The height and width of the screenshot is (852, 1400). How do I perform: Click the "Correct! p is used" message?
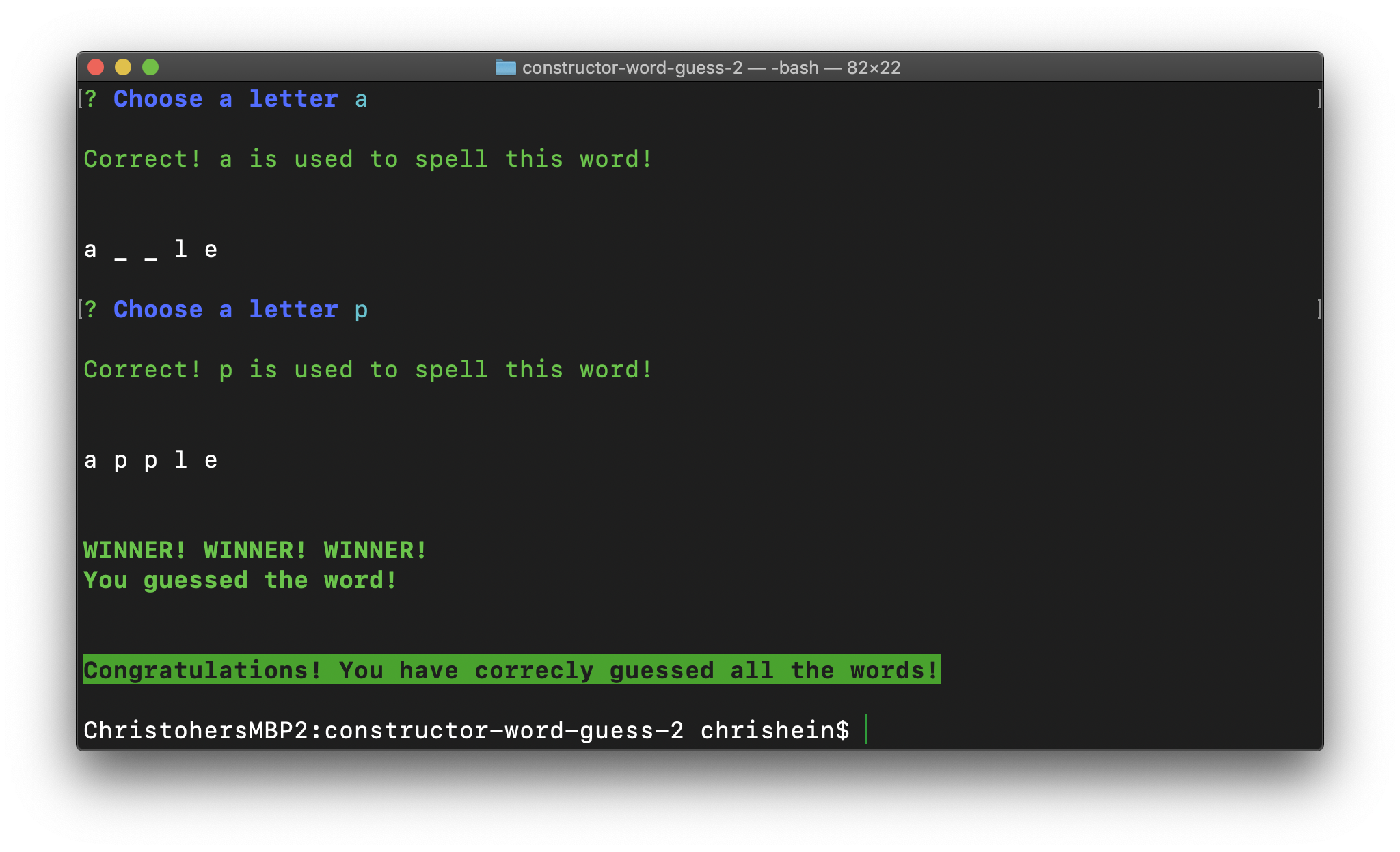[368, 370]
